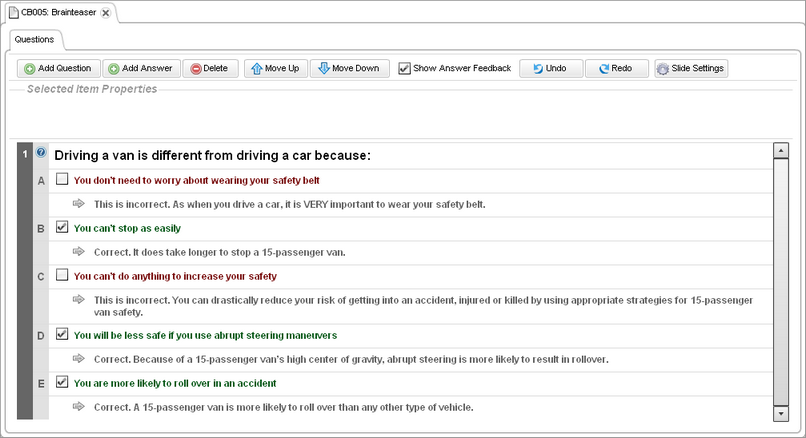Uncheck answer D abrupt steering maneuvers
The width and height of the screenshot is (806, 438).
(62, 334)
